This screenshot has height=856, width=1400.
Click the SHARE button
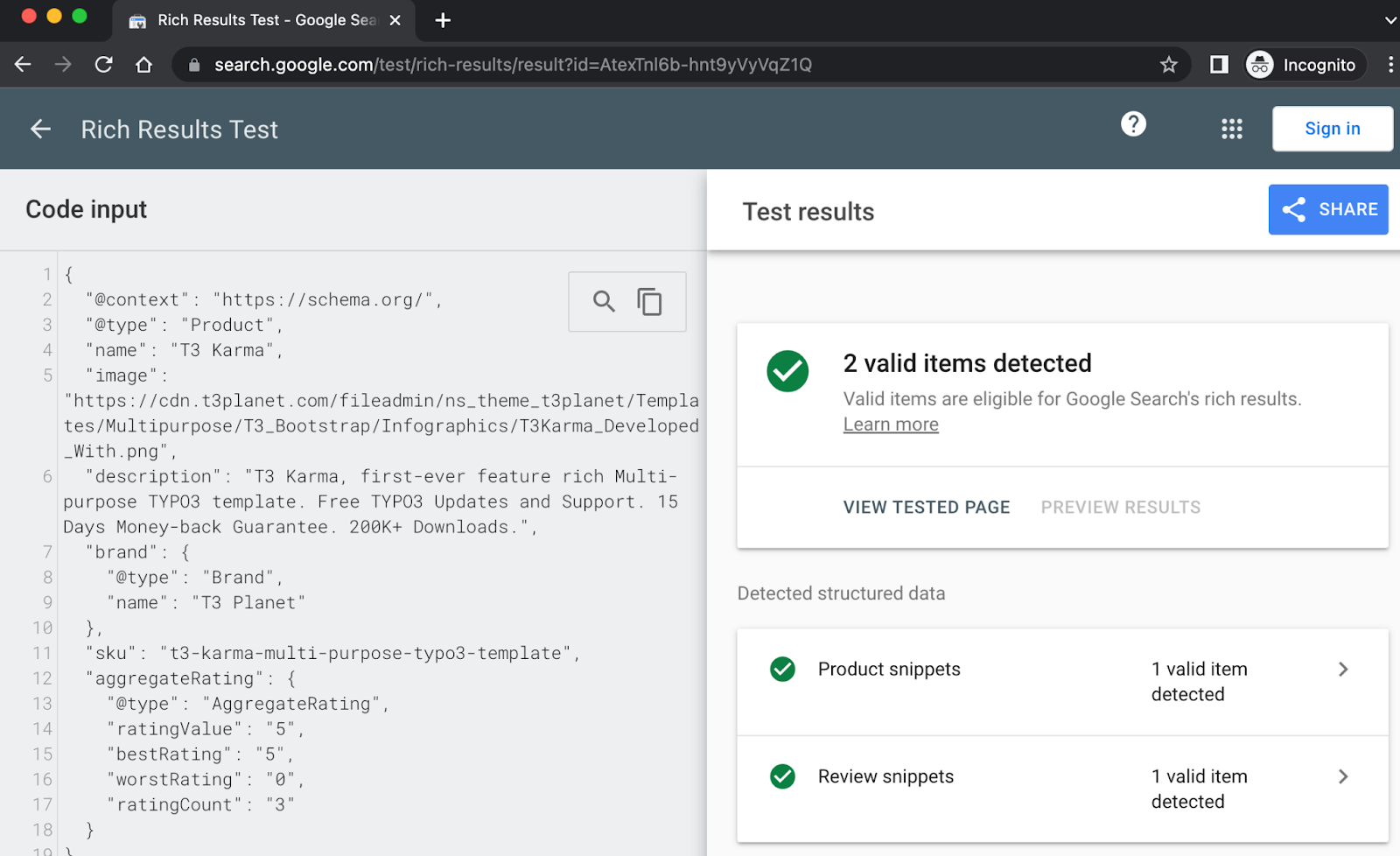pos(1327,209)
